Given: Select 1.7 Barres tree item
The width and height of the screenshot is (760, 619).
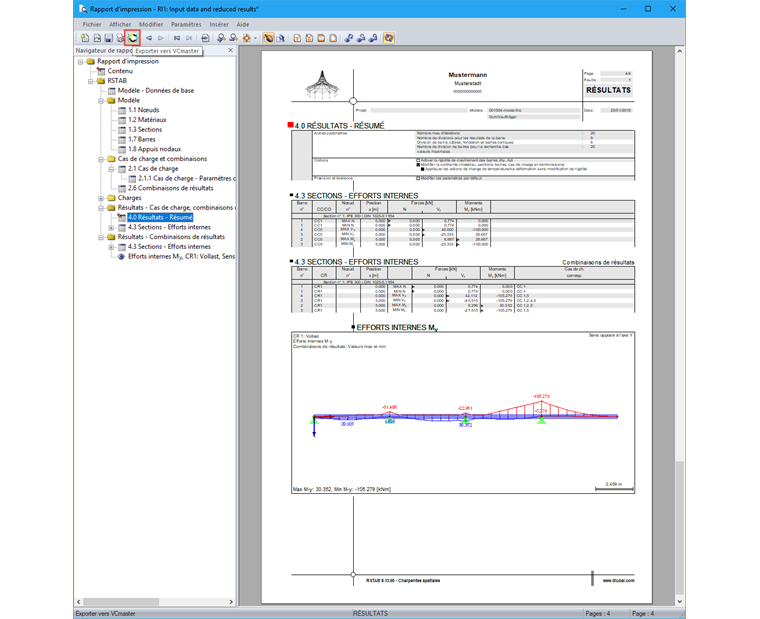Looking at the screenshot, I should pos(142,139).
